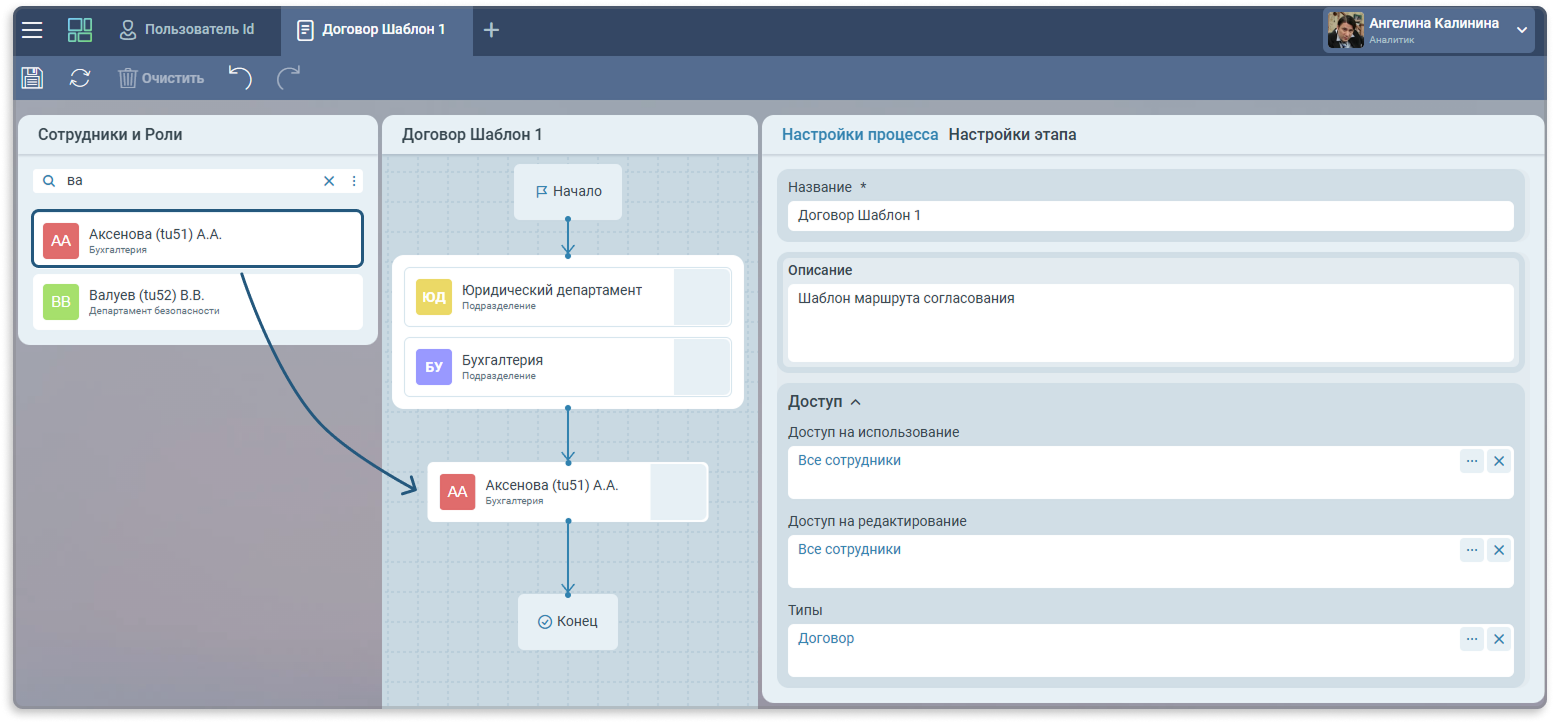Click the save diskette icon
This screenshot has width=1554, height=723.
click(32, 78)
